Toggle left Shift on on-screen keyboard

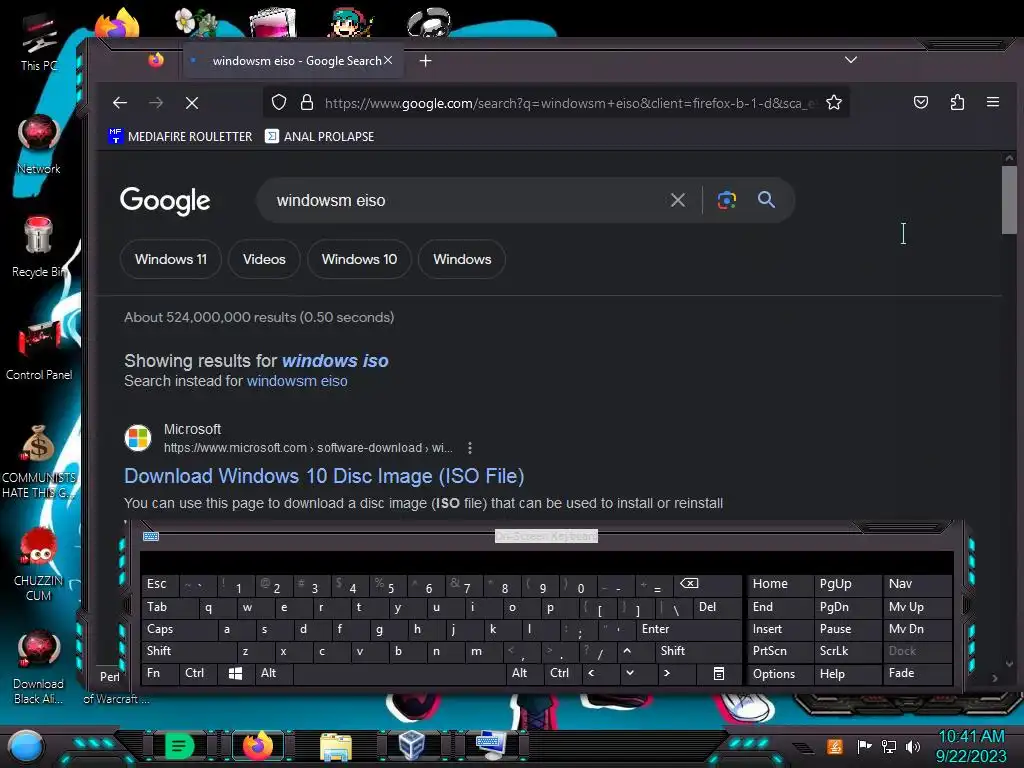(188, 651)
